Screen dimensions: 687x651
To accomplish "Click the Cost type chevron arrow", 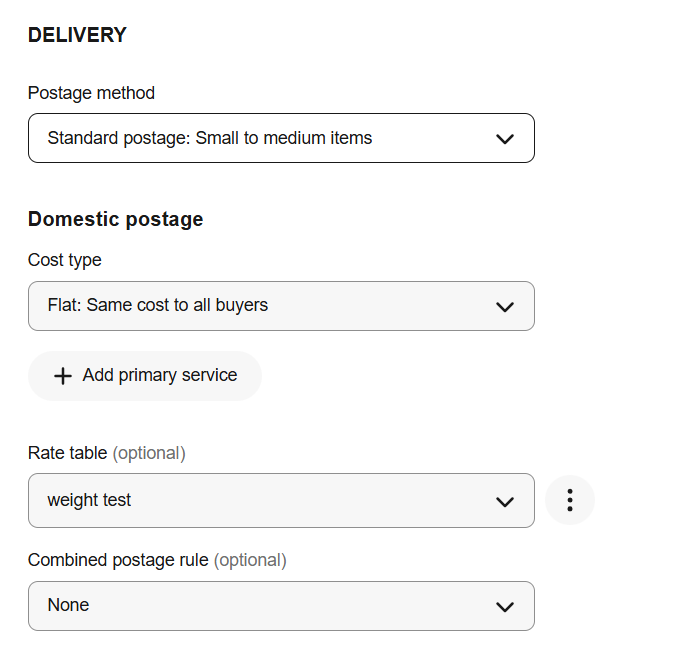I will (505, 306).
